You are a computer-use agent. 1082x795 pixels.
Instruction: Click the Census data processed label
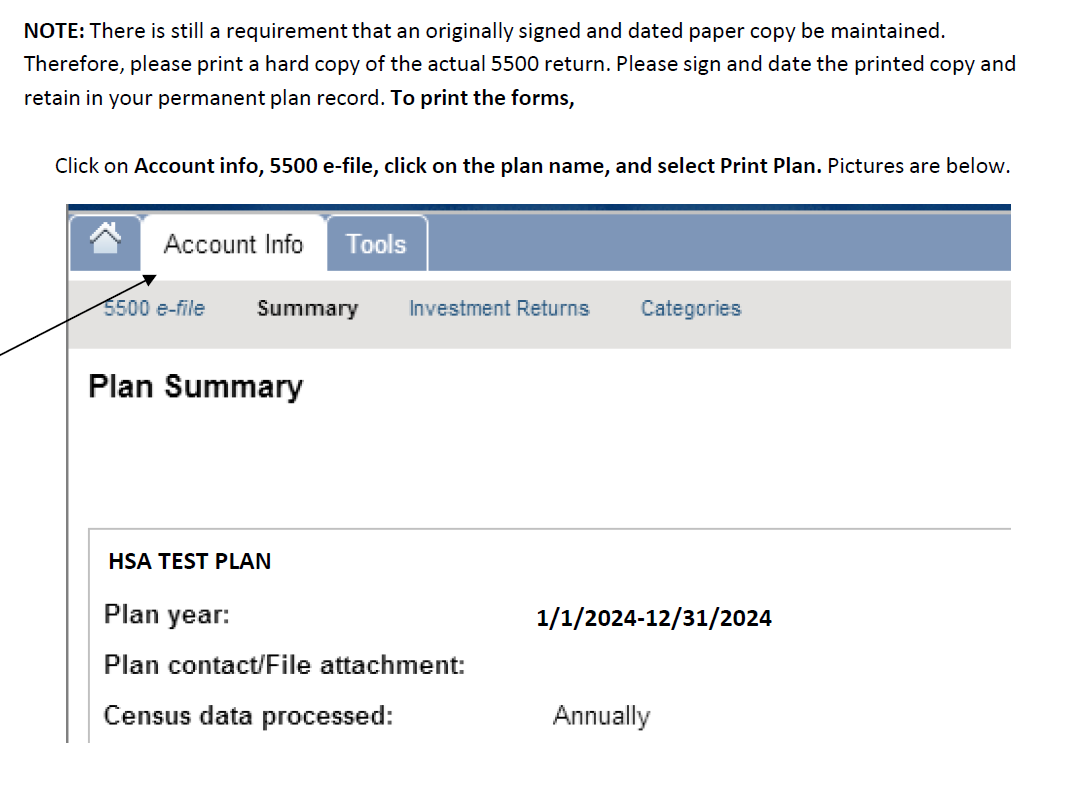tap(248, 716)
